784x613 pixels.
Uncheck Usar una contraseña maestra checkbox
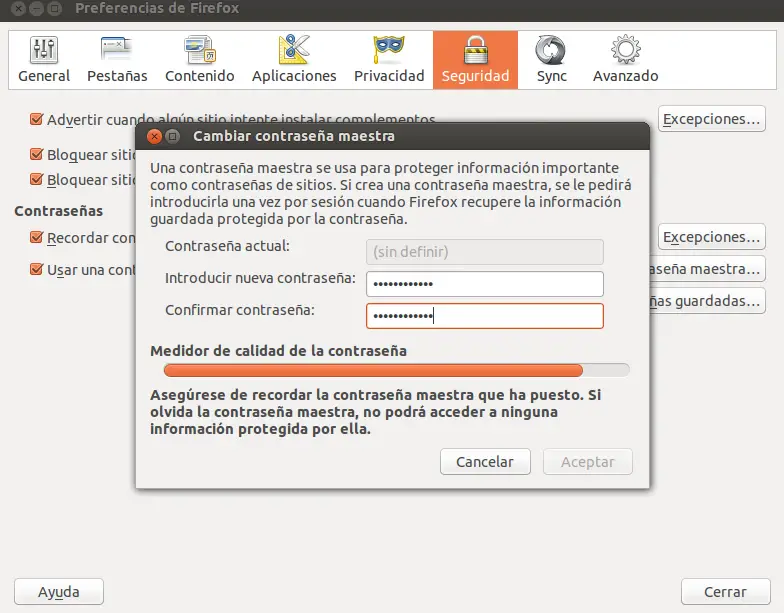coord(36,270)
